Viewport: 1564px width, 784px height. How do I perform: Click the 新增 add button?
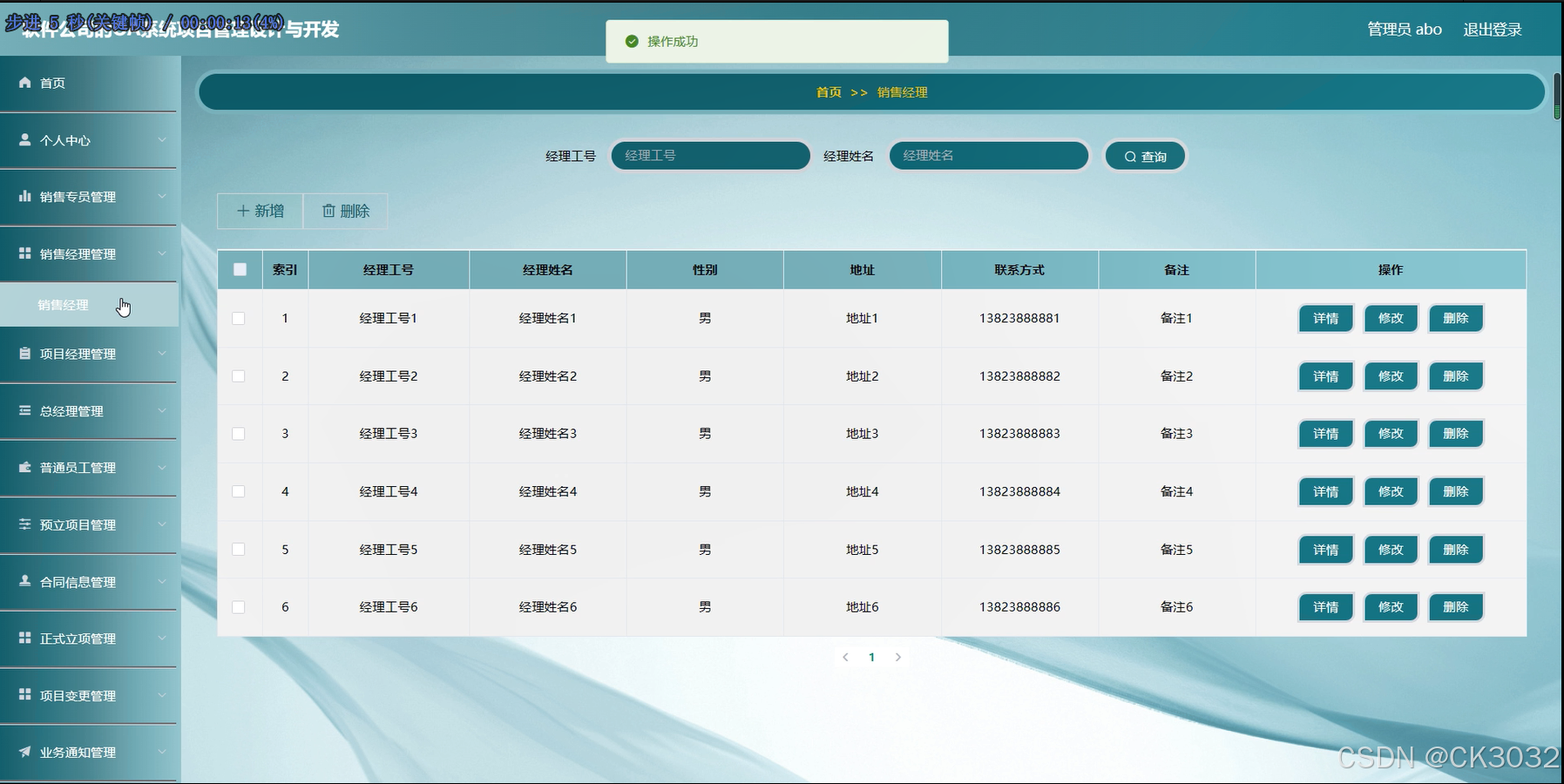[x=259, y=211]
